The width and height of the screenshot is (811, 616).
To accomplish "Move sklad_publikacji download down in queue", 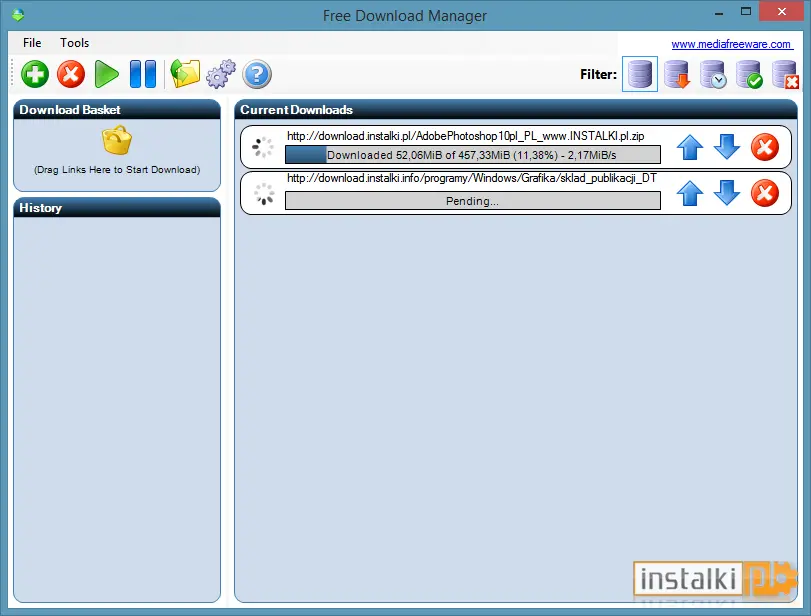I will tap(727, 193).
